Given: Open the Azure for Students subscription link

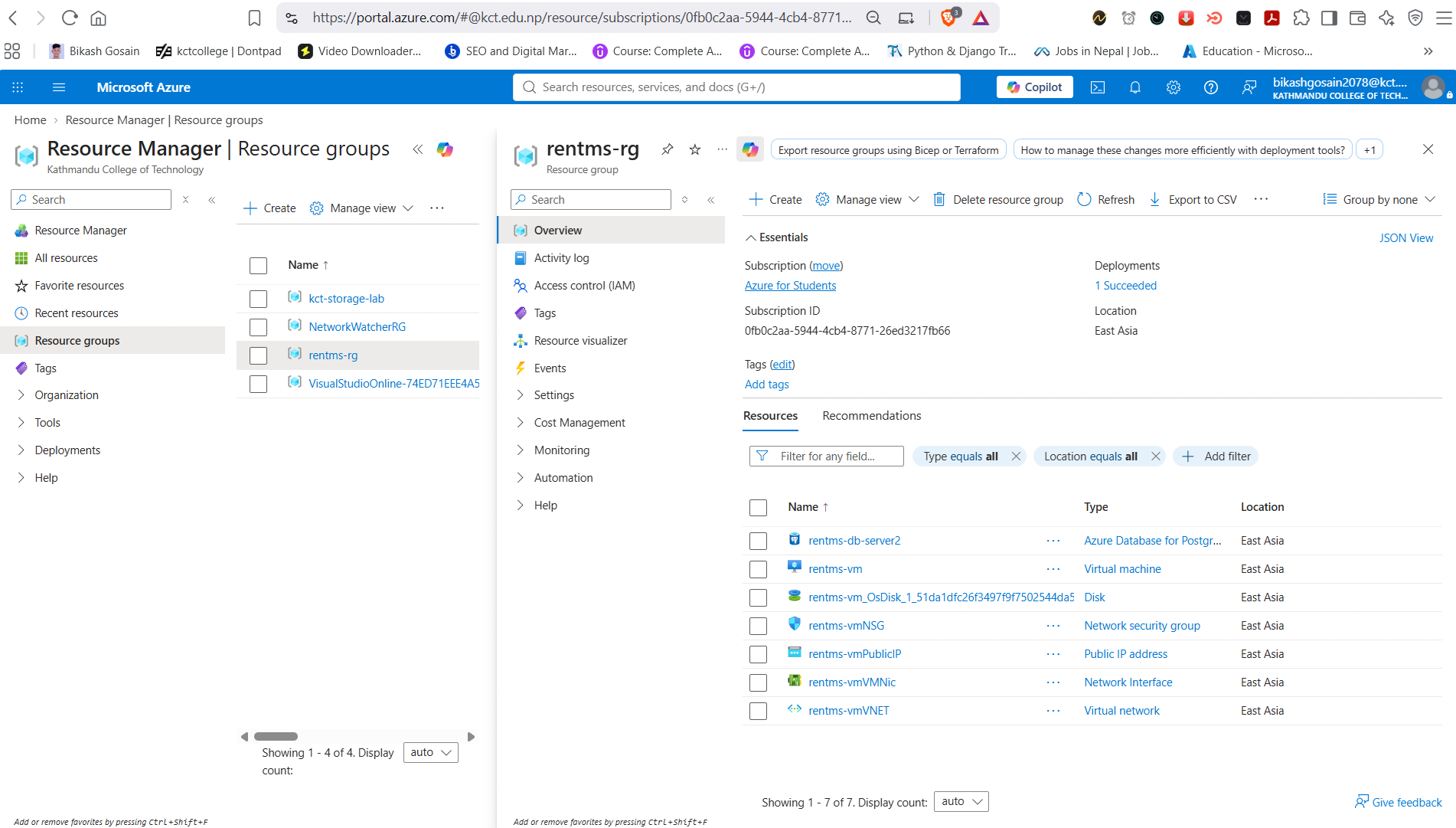Looking at the screenshot, I should tap(790, 286).
